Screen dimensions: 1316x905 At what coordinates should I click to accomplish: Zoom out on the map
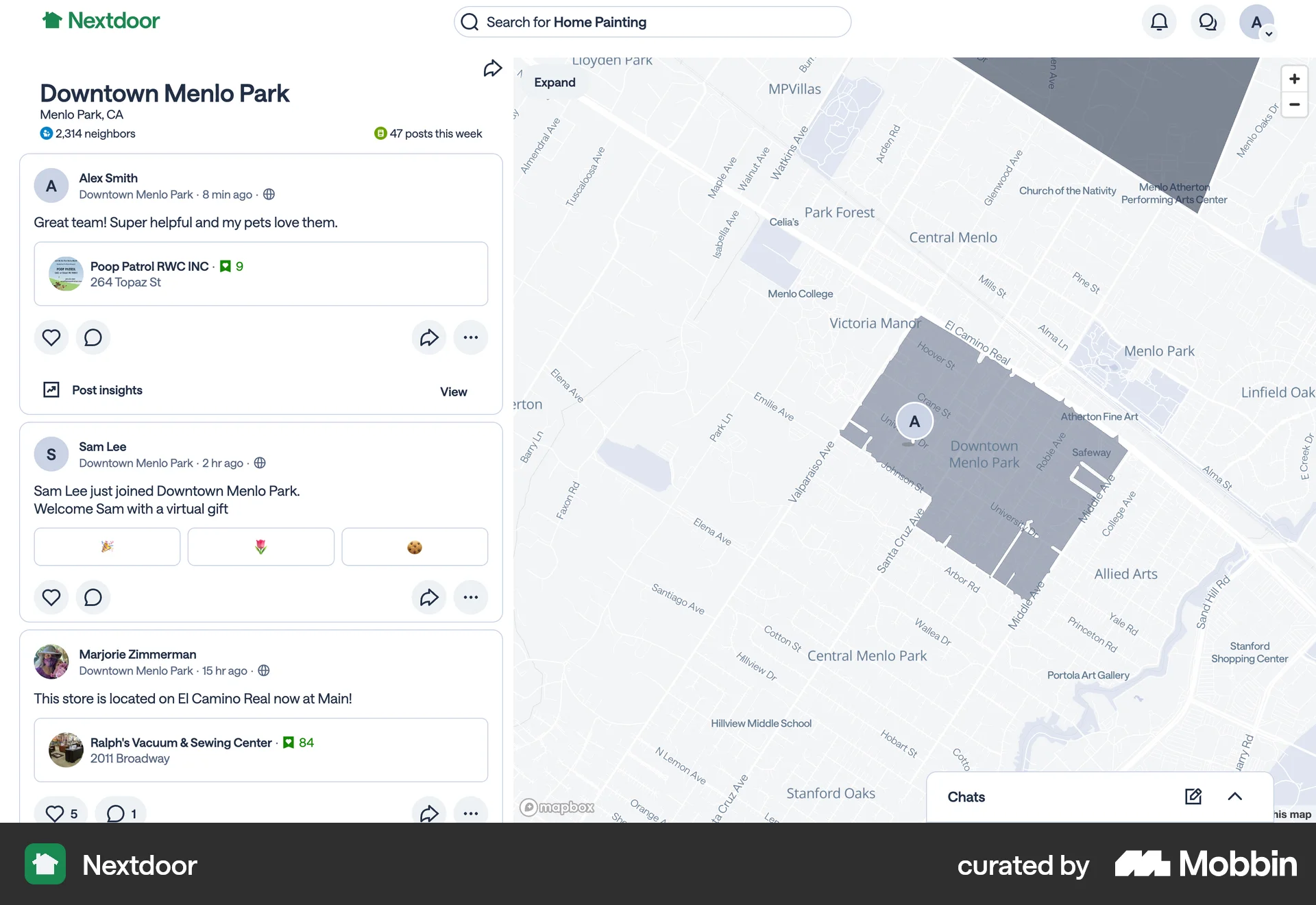tap(1294, 104)
